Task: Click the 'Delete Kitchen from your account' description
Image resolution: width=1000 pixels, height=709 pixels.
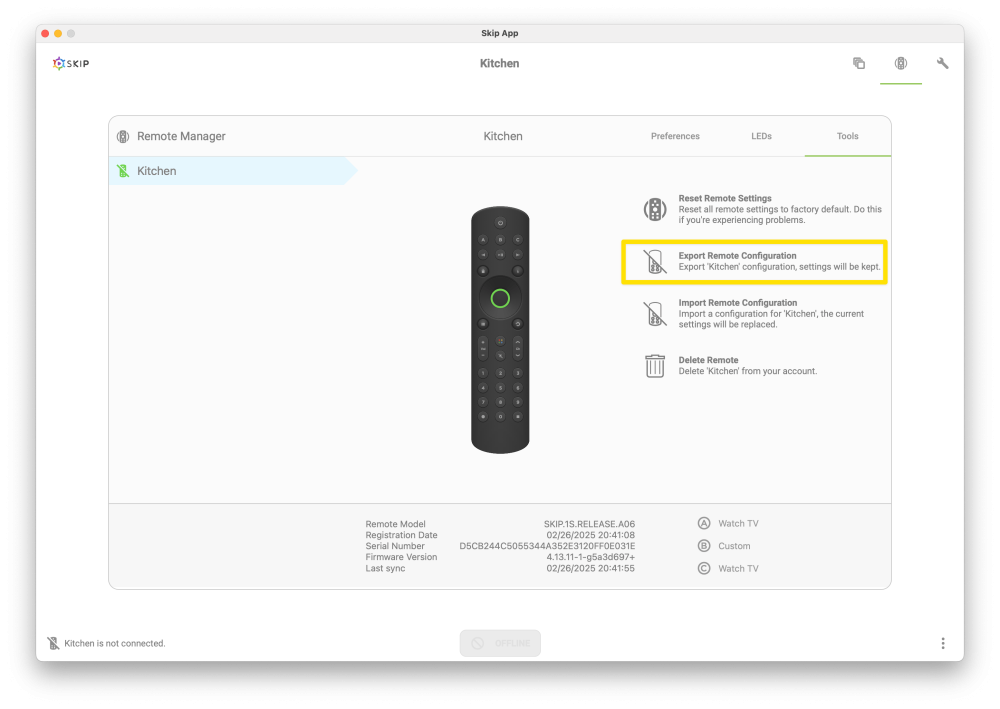Action: [x=747, y=371]
